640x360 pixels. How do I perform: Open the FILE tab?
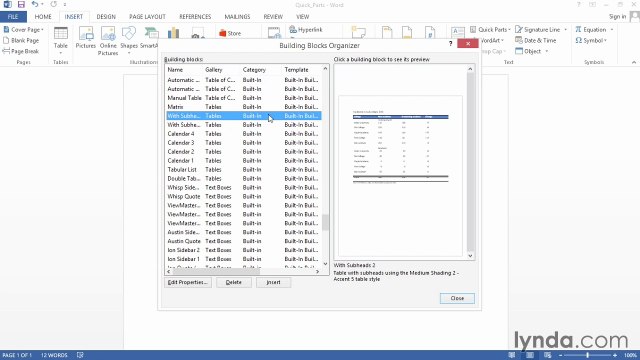pyautogui.click(x=13, y=17)
